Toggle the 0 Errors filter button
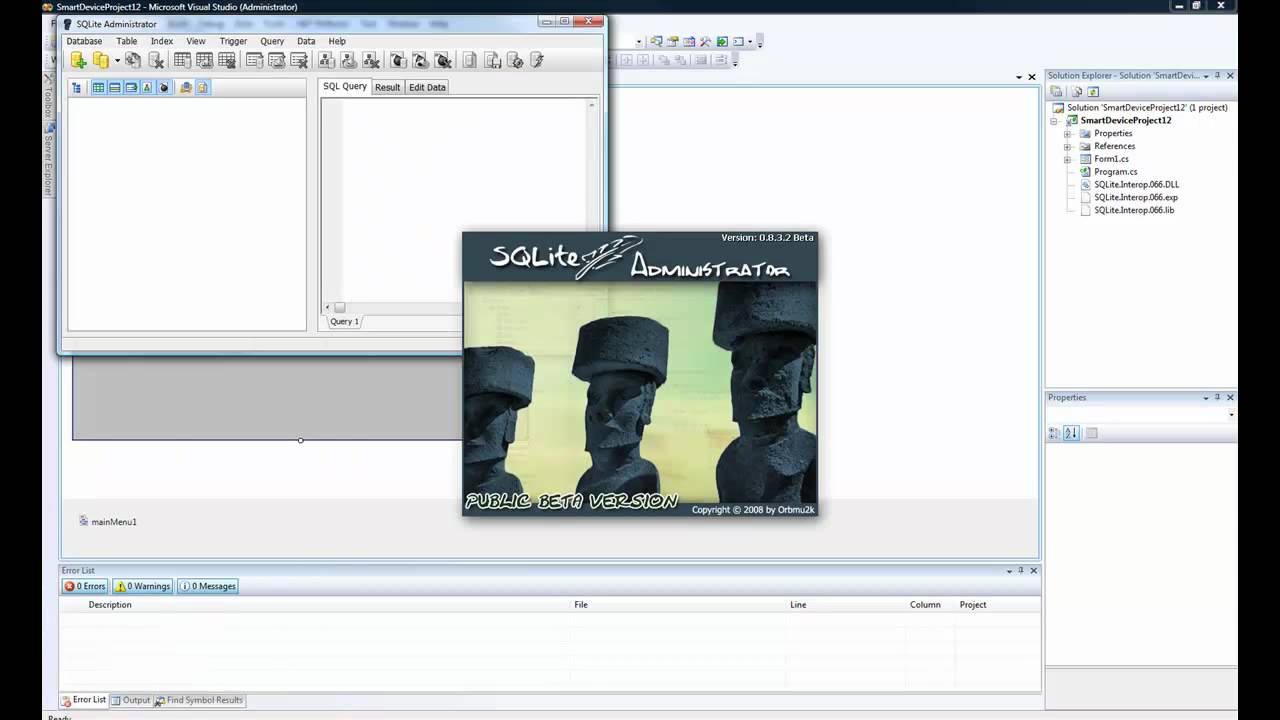 85,587
